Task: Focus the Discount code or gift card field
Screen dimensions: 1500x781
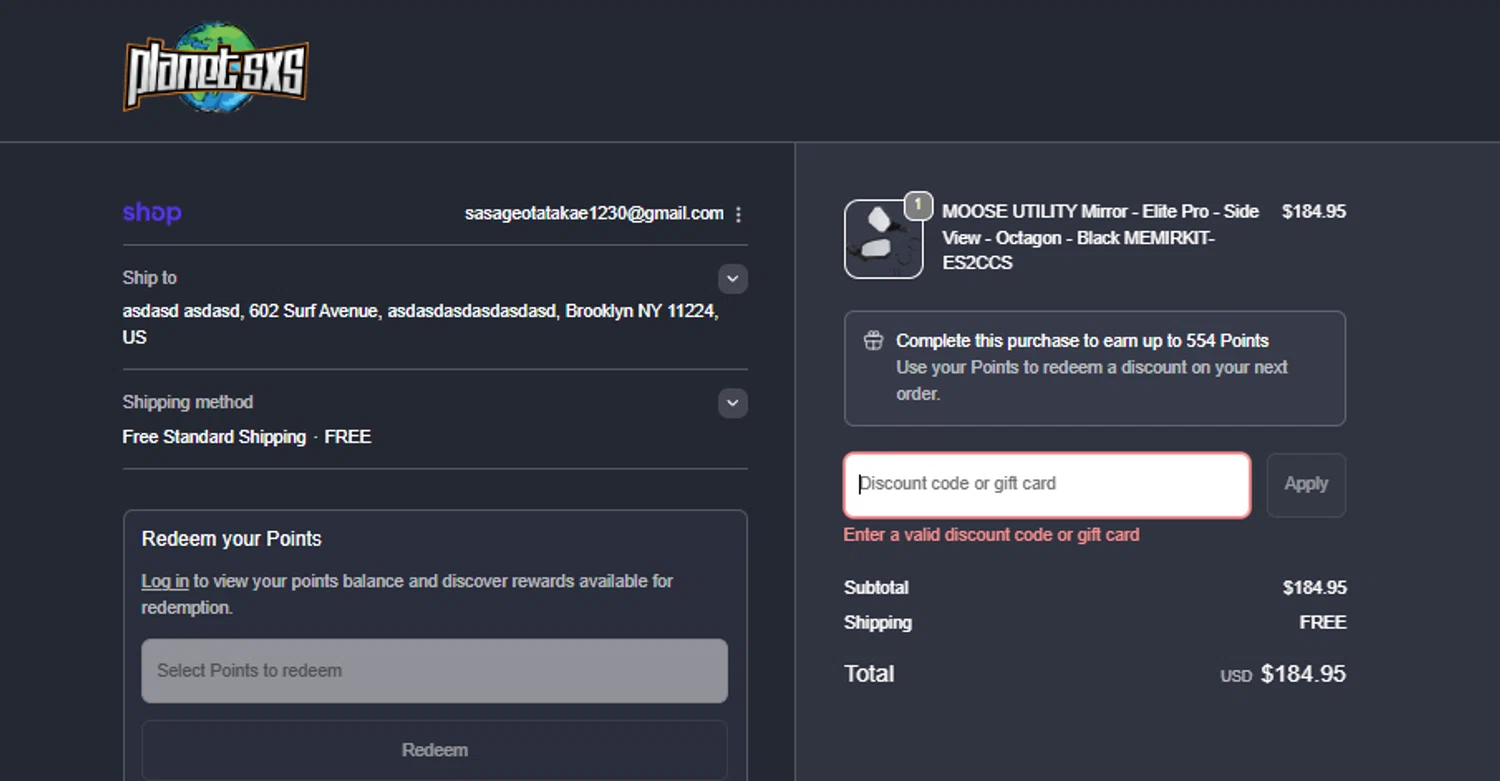Action: tap(1047, 485)
